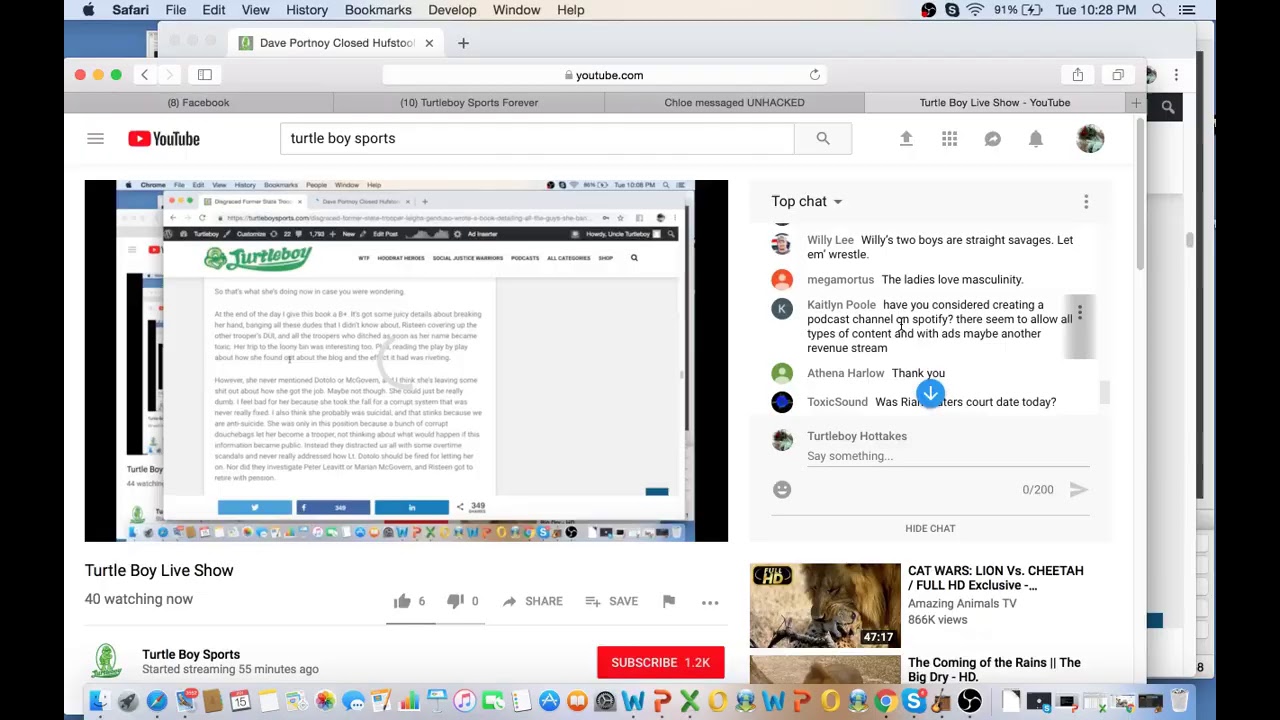
Task: Open the Window menu
Action: pyautogui.click(x=516, y=10)
